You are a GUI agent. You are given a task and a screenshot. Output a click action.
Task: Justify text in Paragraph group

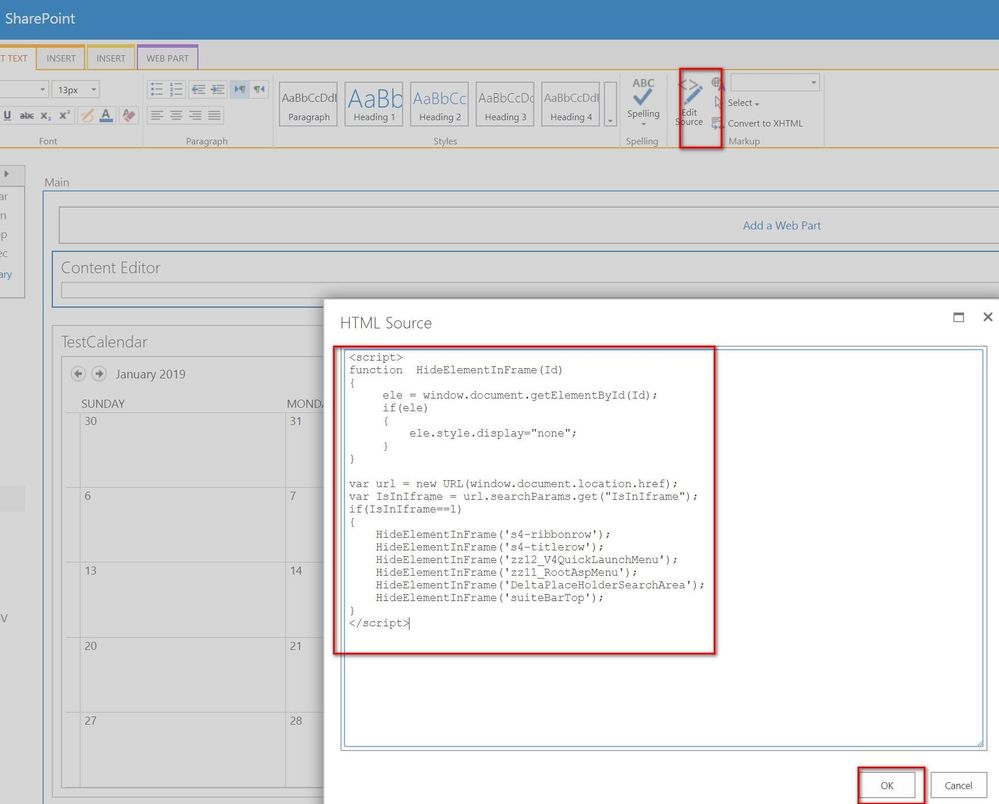click(x=215, y=115)
